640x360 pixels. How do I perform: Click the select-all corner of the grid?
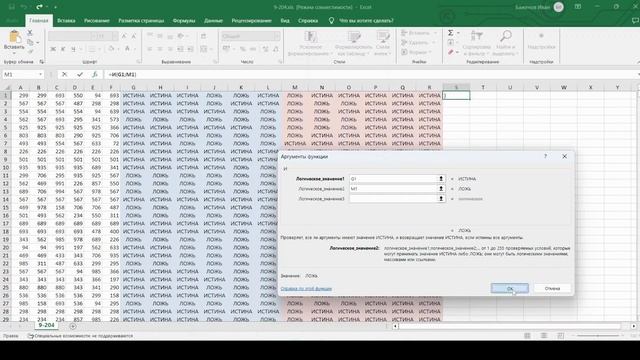tap(6, 87)
